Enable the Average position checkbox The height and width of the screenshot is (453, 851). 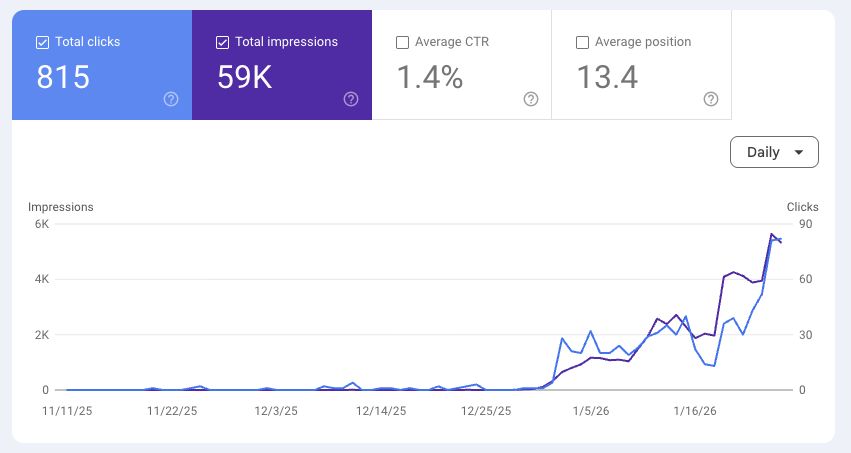[582, 42]
